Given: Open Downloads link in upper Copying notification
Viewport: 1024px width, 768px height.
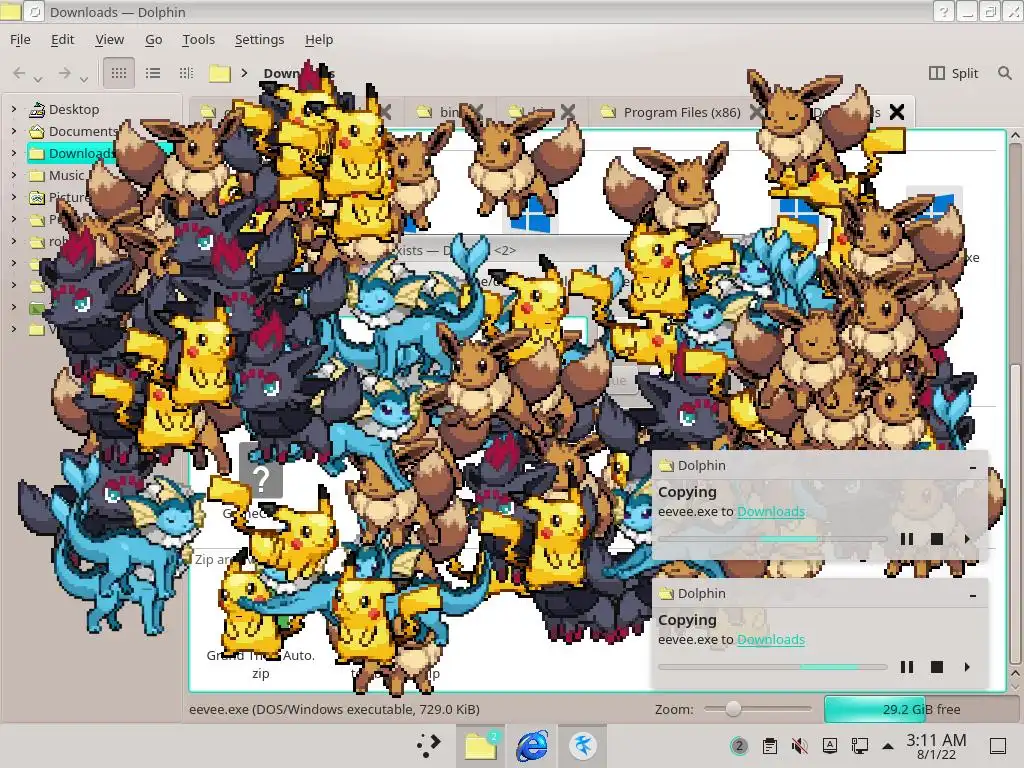Looking at the screenshot, I should [x=771, y=511].
